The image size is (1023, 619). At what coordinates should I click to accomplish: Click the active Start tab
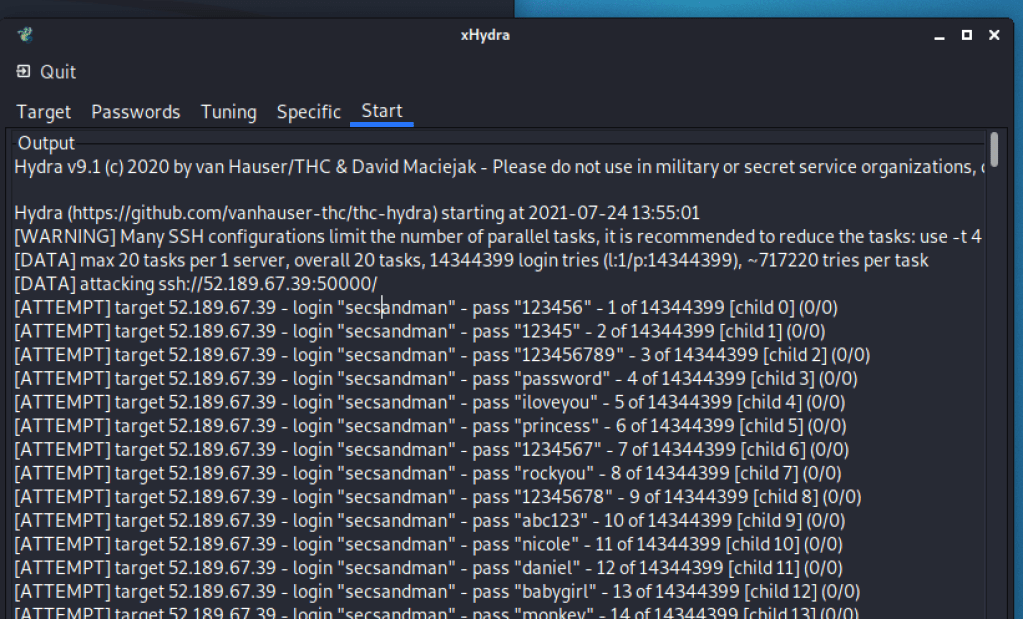point(382,111)
